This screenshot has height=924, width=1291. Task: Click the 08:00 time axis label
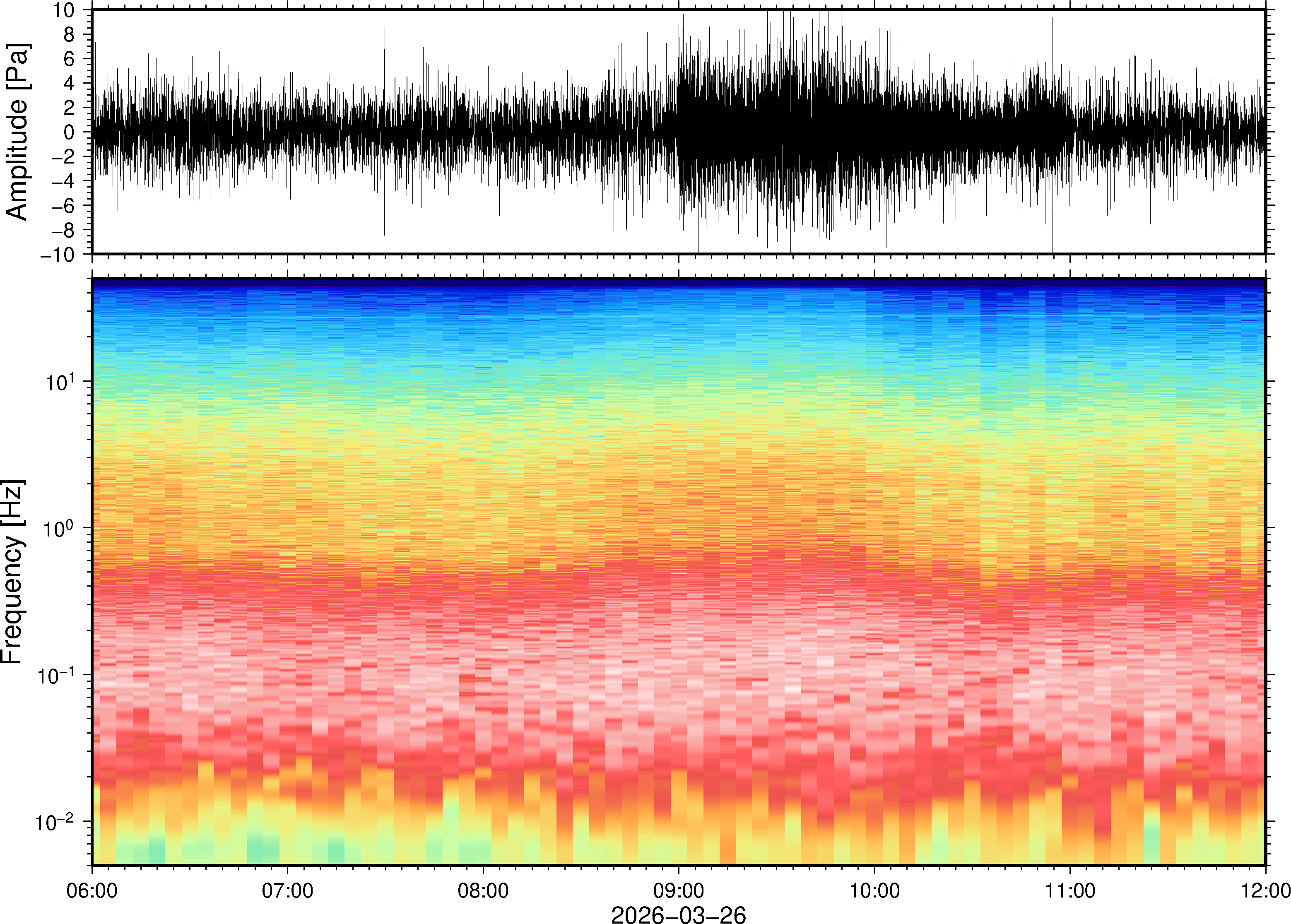(x=483, y=890)
